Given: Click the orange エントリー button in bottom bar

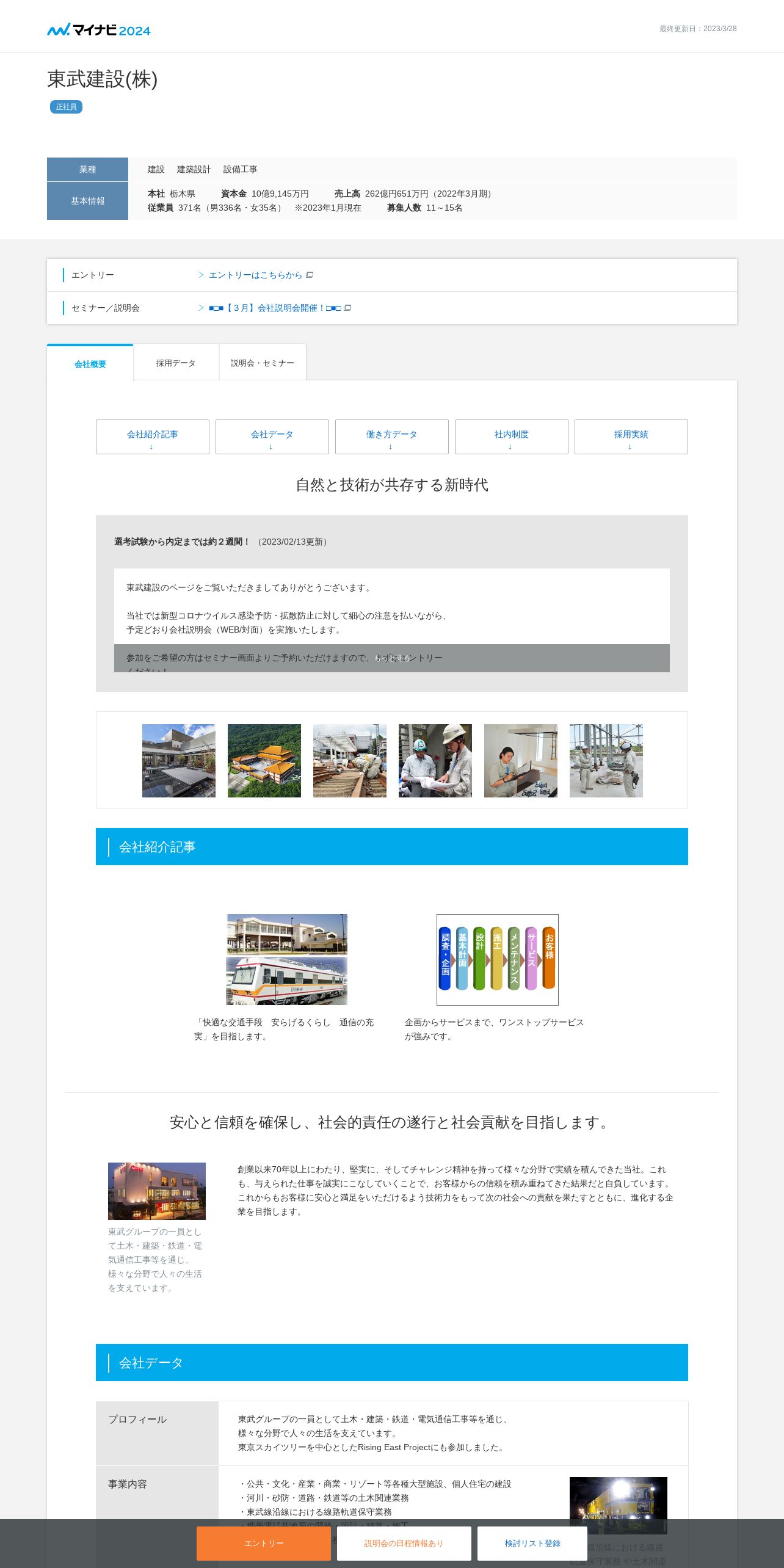Looking at the screenshot, I should (x=264, y=1543).
